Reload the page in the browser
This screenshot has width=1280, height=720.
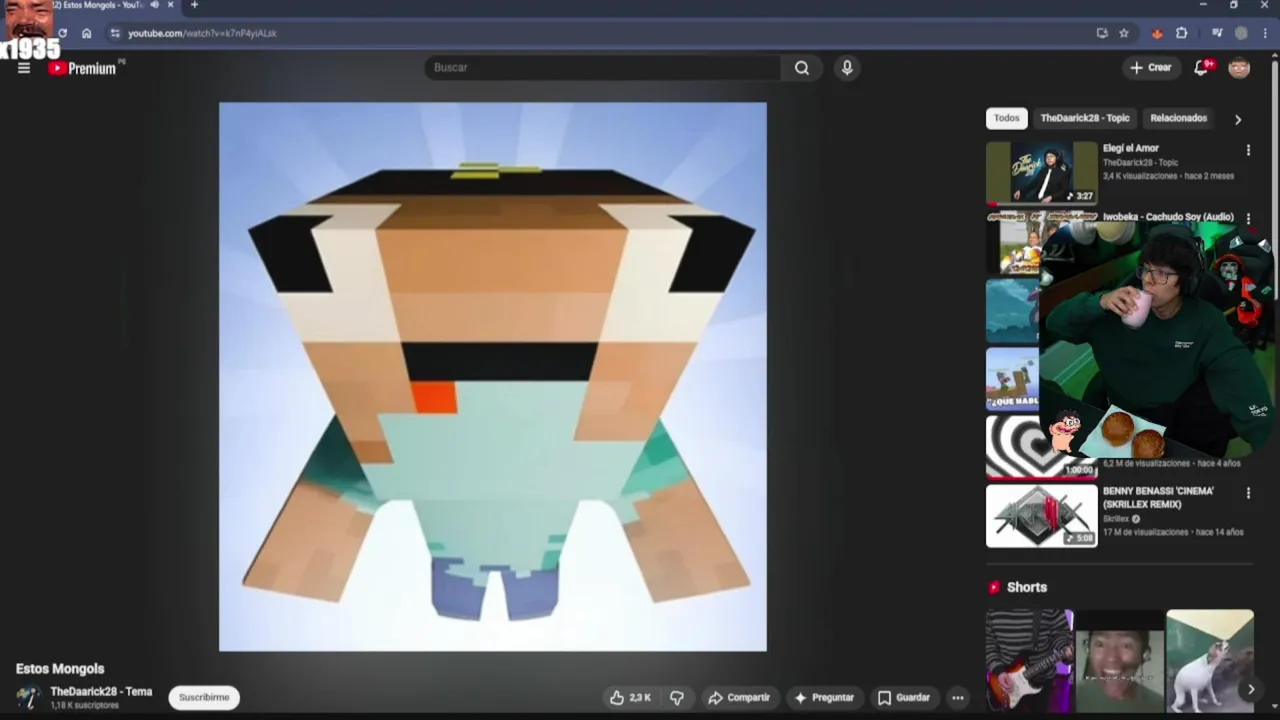click(x=62, y=33)
